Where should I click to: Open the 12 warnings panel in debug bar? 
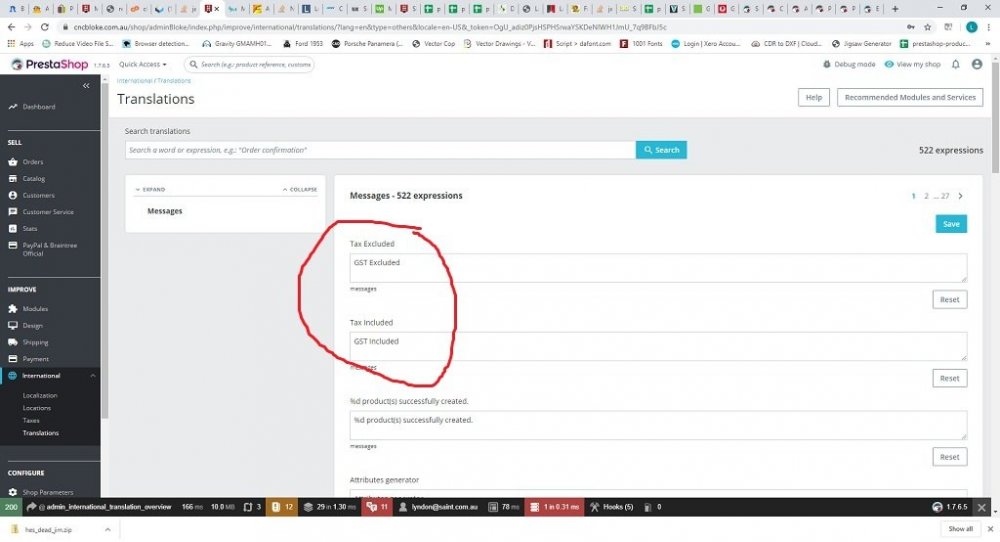point(282,507)
